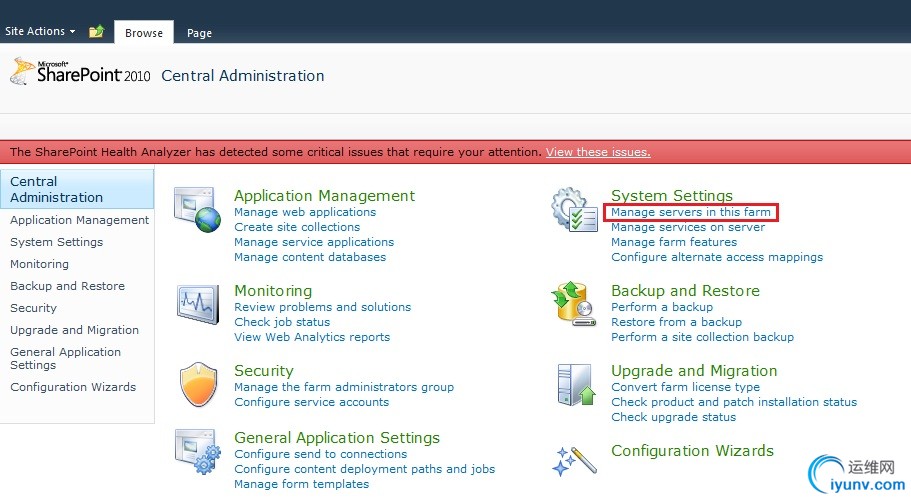Open the Application Management heading link
The height and width of the screenshot is (501, 911).
324,195
